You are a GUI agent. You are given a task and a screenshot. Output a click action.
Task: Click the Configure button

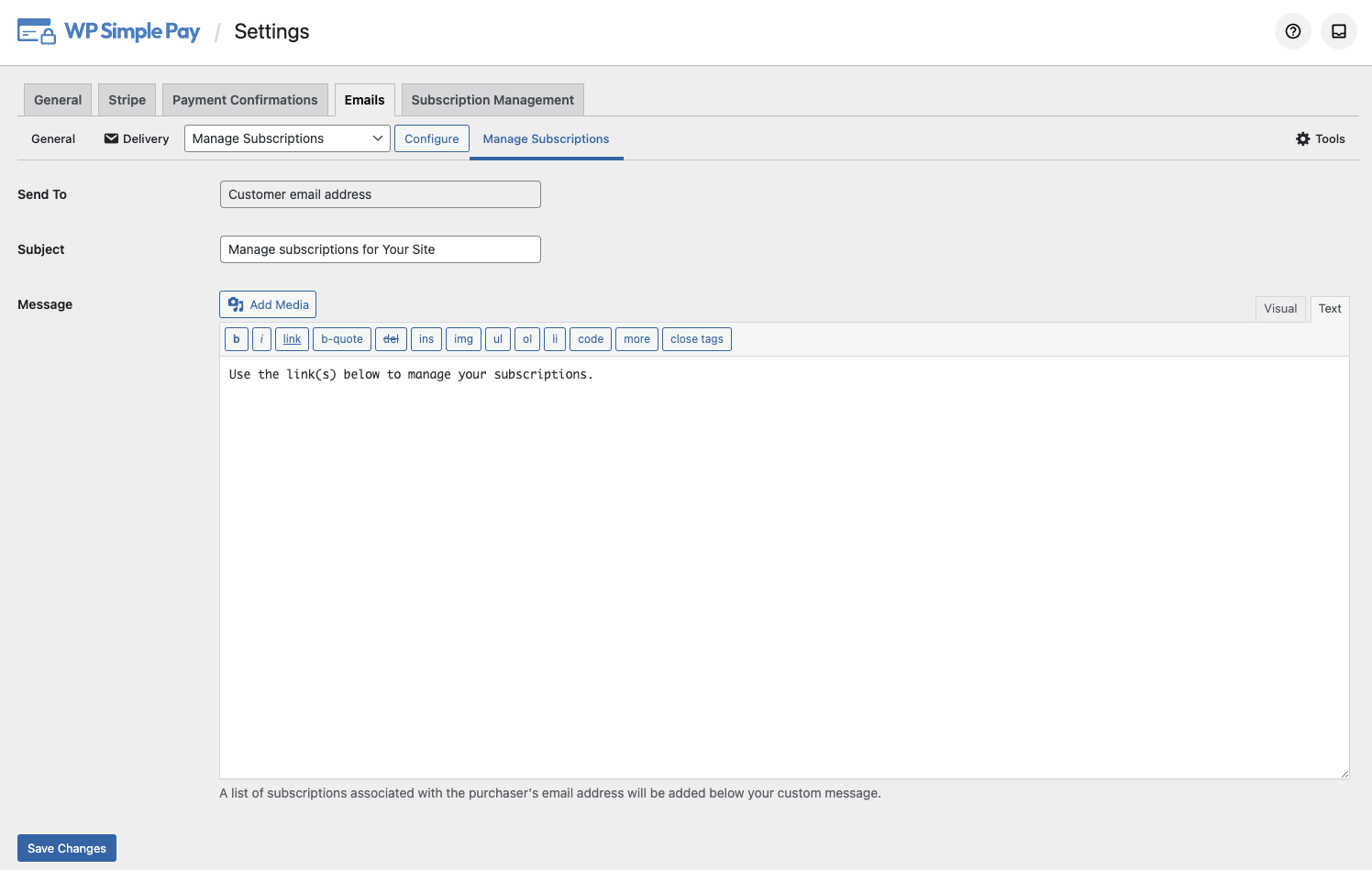(432, 138)
